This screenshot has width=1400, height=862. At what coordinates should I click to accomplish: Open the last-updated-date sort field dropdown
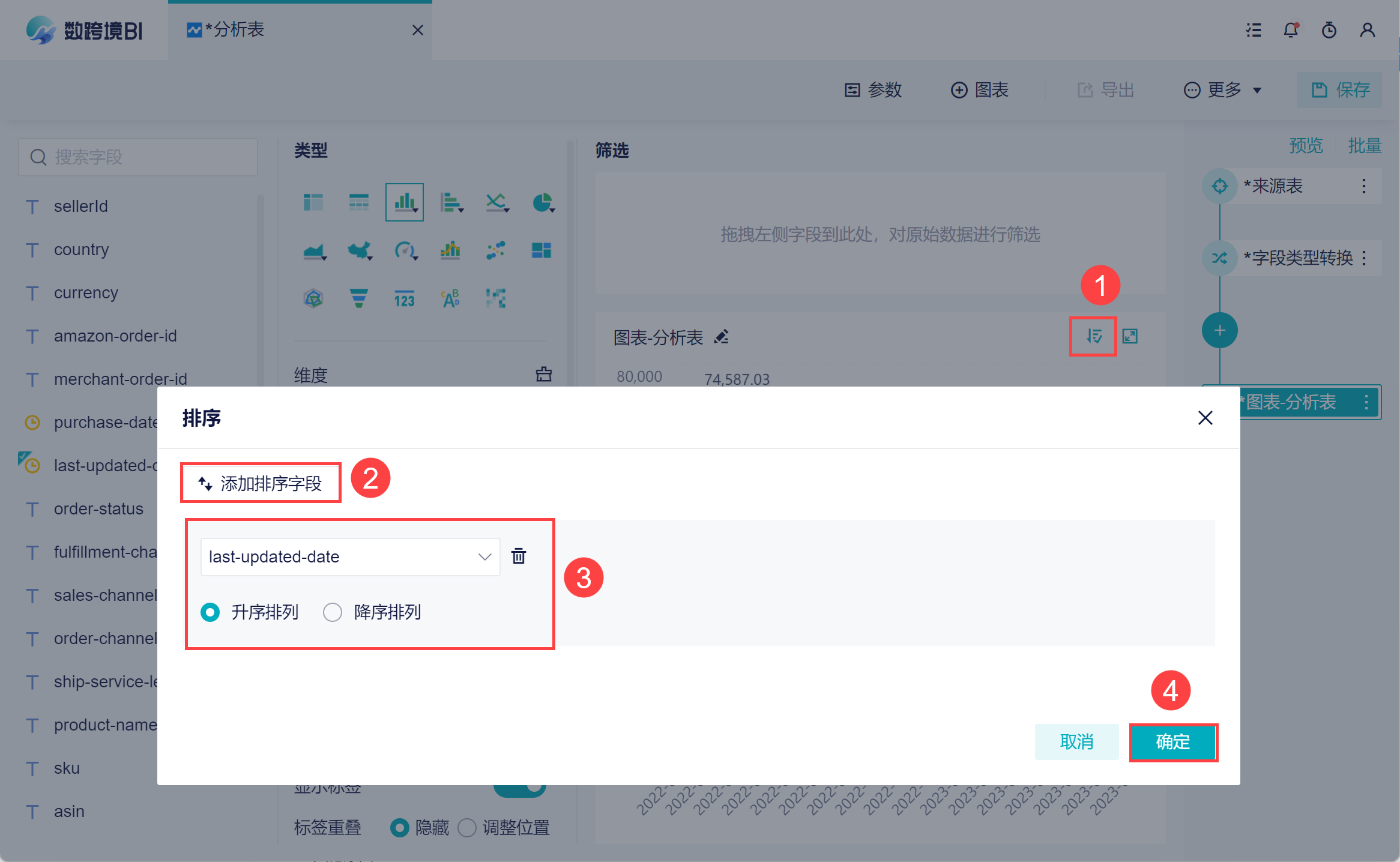[x=350, y=557]
